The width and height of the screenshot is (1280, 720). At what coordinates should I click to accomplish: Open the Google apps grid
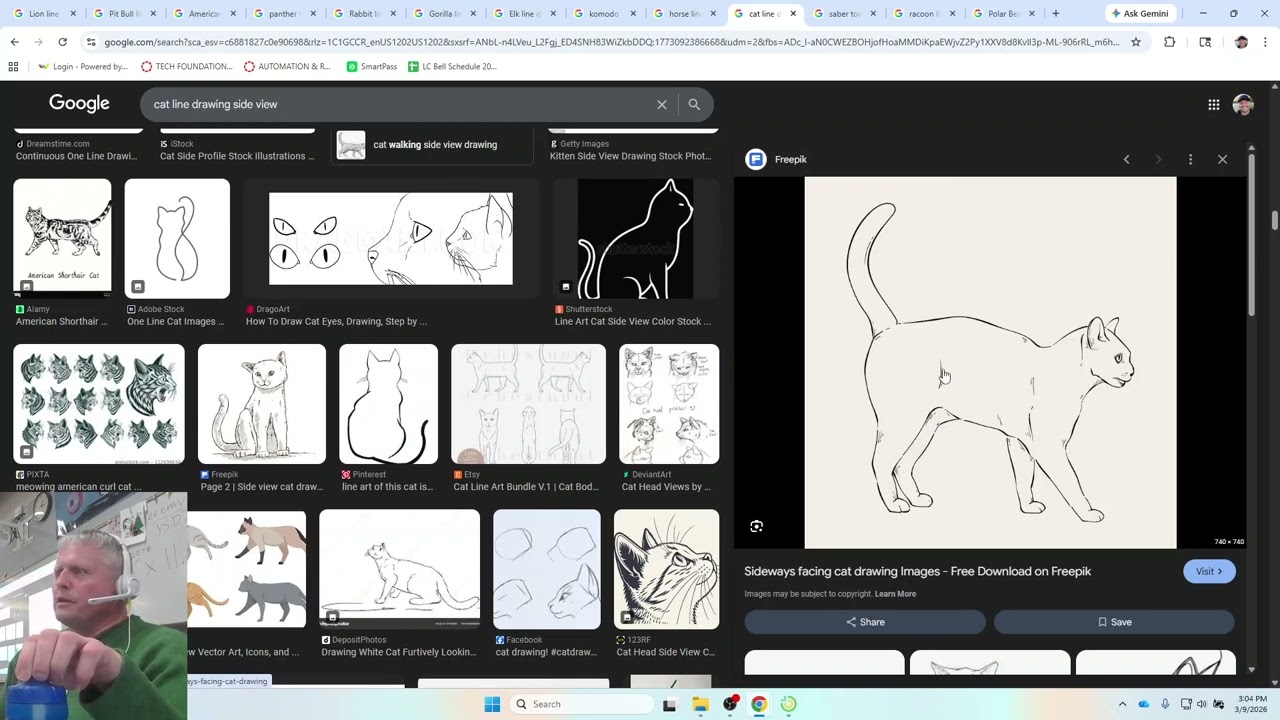click(x=1213, y=104)
